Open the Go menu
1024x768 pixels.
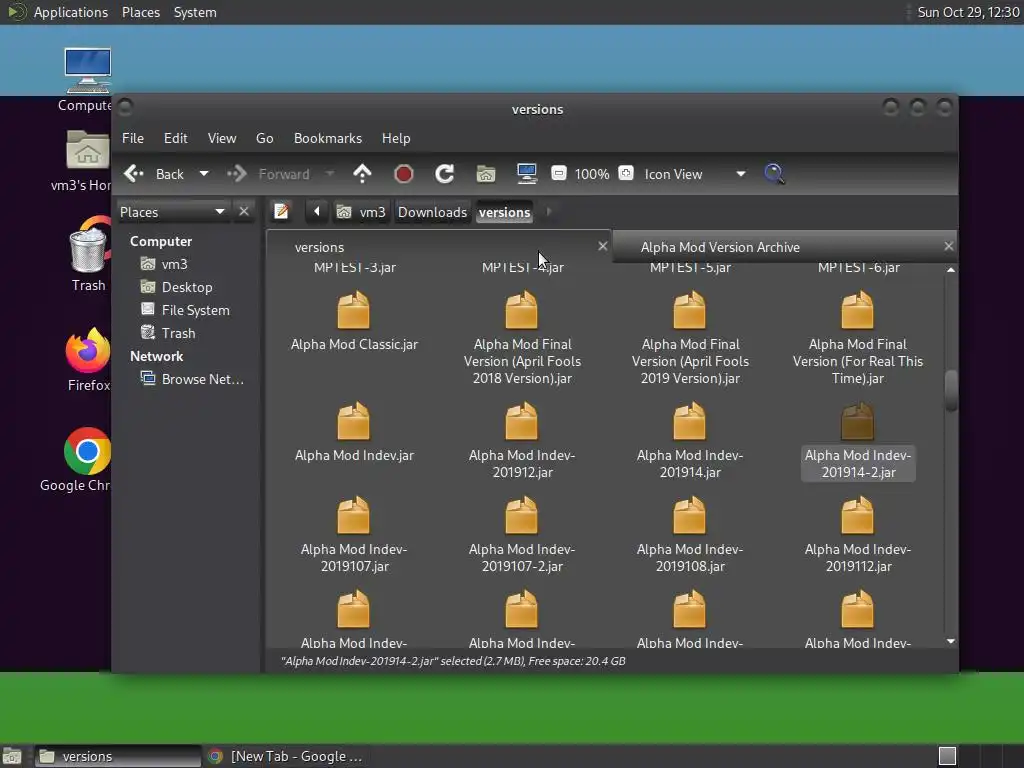pos(264,138)
